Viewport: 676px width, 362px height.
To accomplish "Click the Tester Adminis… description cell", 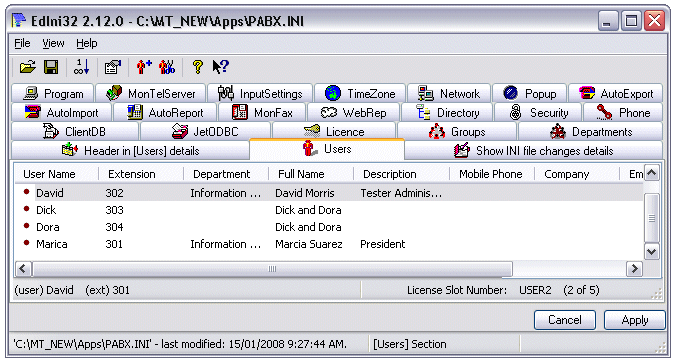I will (401, 193).
